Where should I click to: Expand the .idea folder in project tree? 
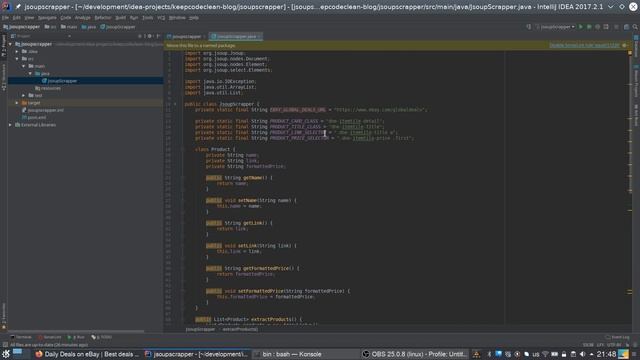point(17,51)
